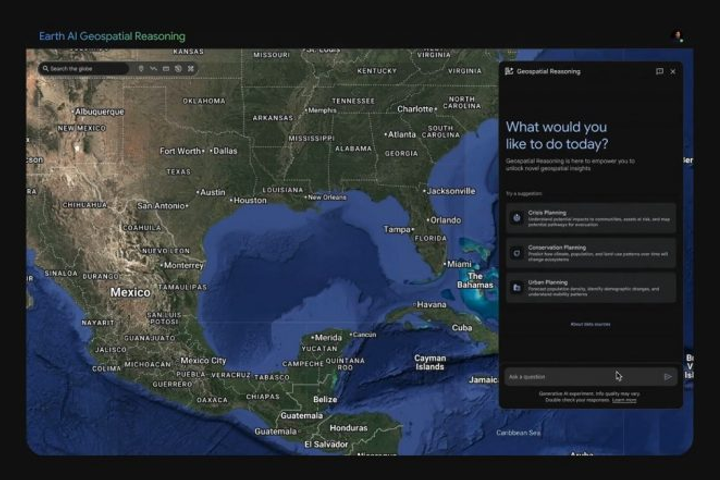Click the Search the globe field

tap(84, 68)
